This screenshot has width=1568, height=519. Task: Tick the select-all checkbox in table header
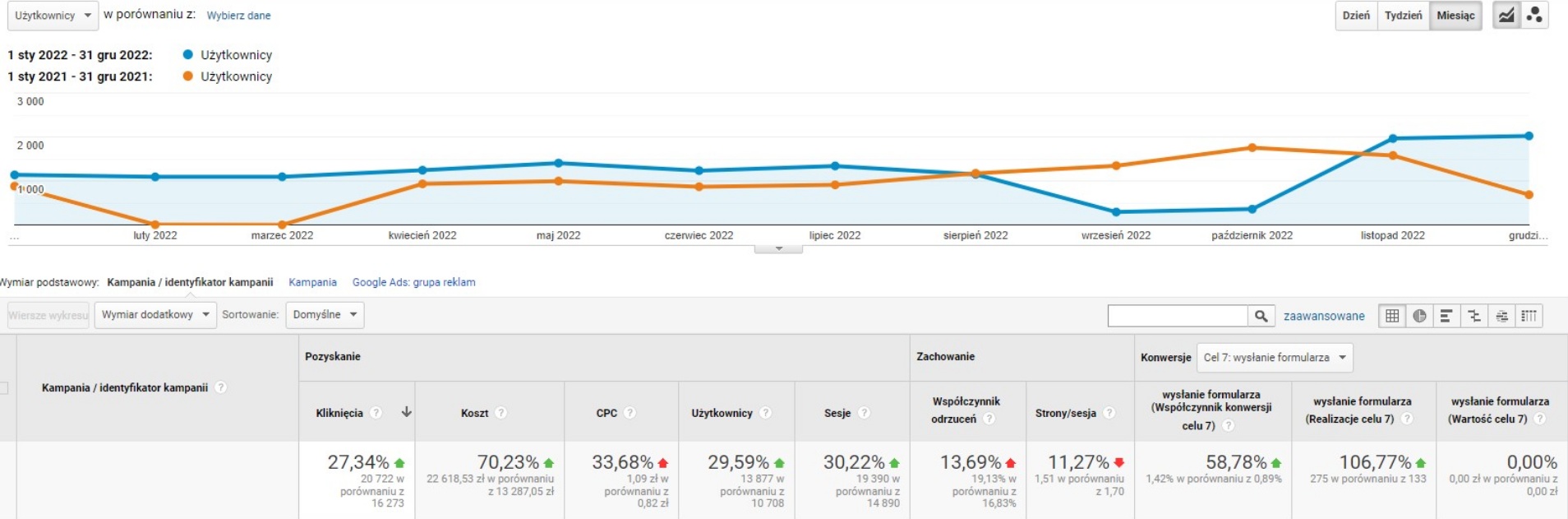click(3, 387)
